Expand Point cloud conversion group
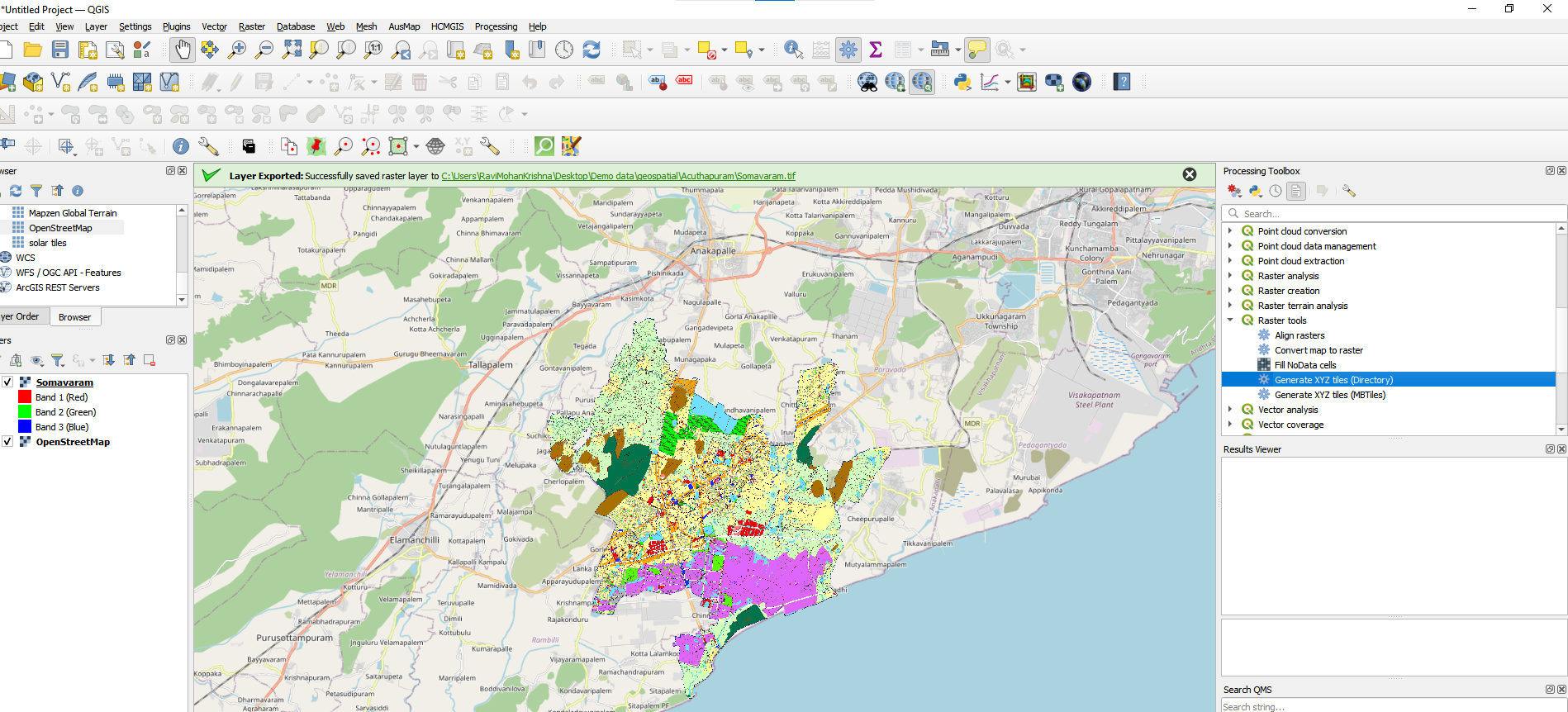 tap(1230, 231)
